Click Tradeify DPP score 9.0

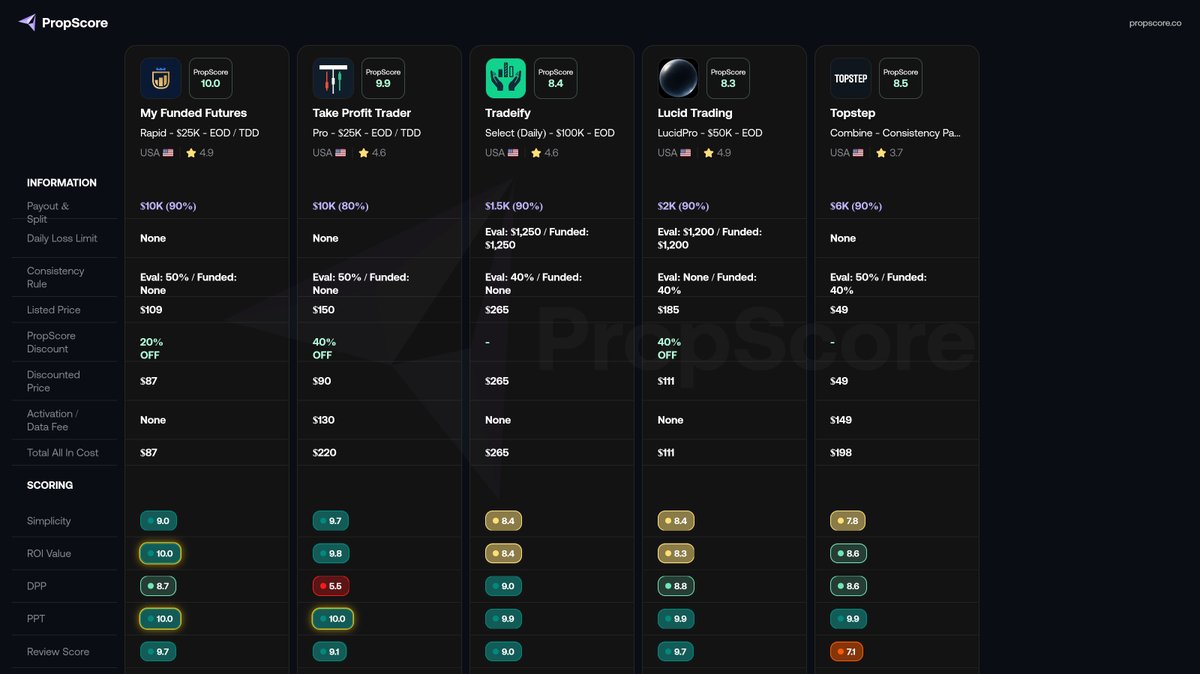[x=504, y=586]
